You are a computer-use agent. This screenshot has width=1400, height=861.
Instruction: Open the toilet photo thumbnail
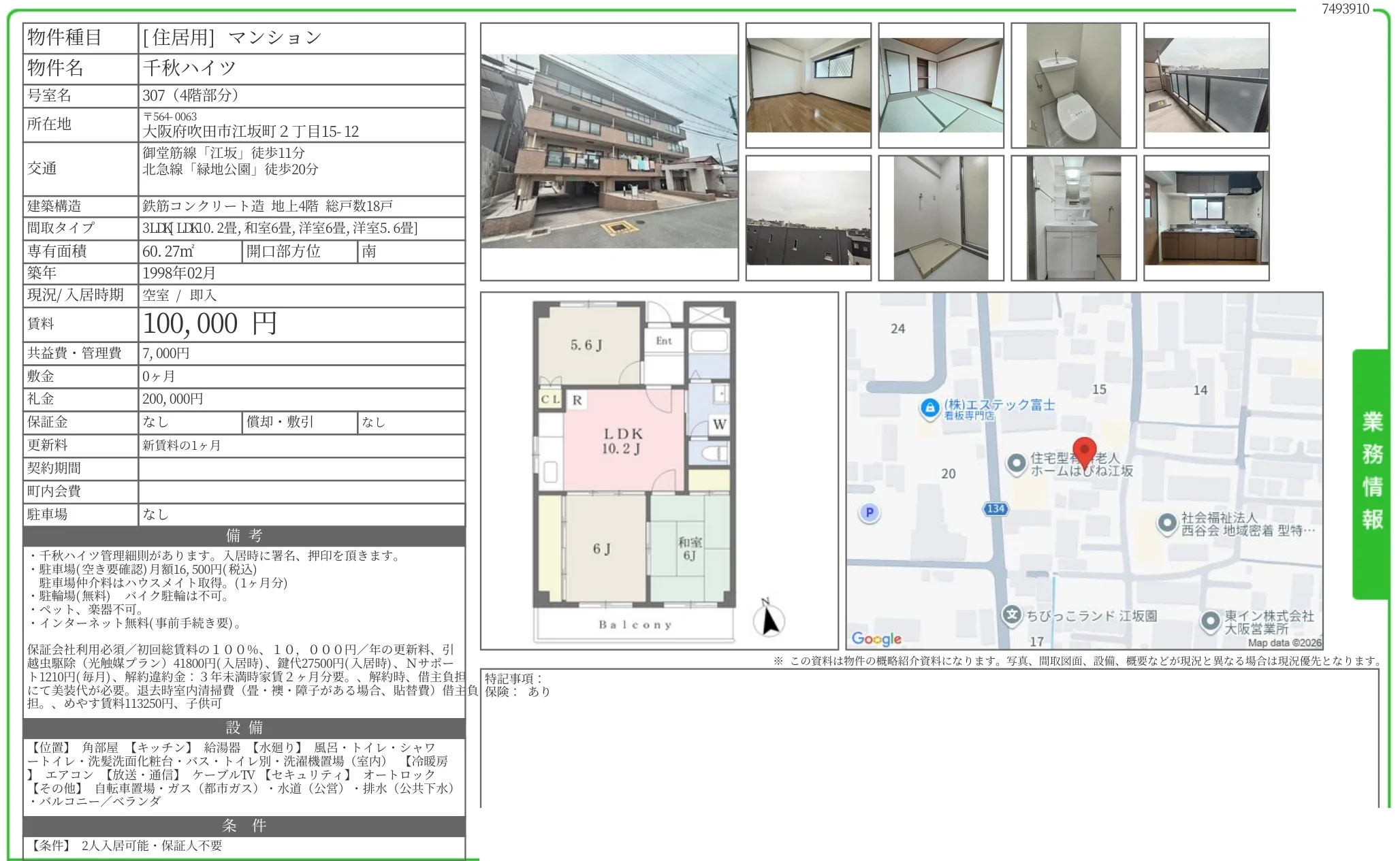1073,85
